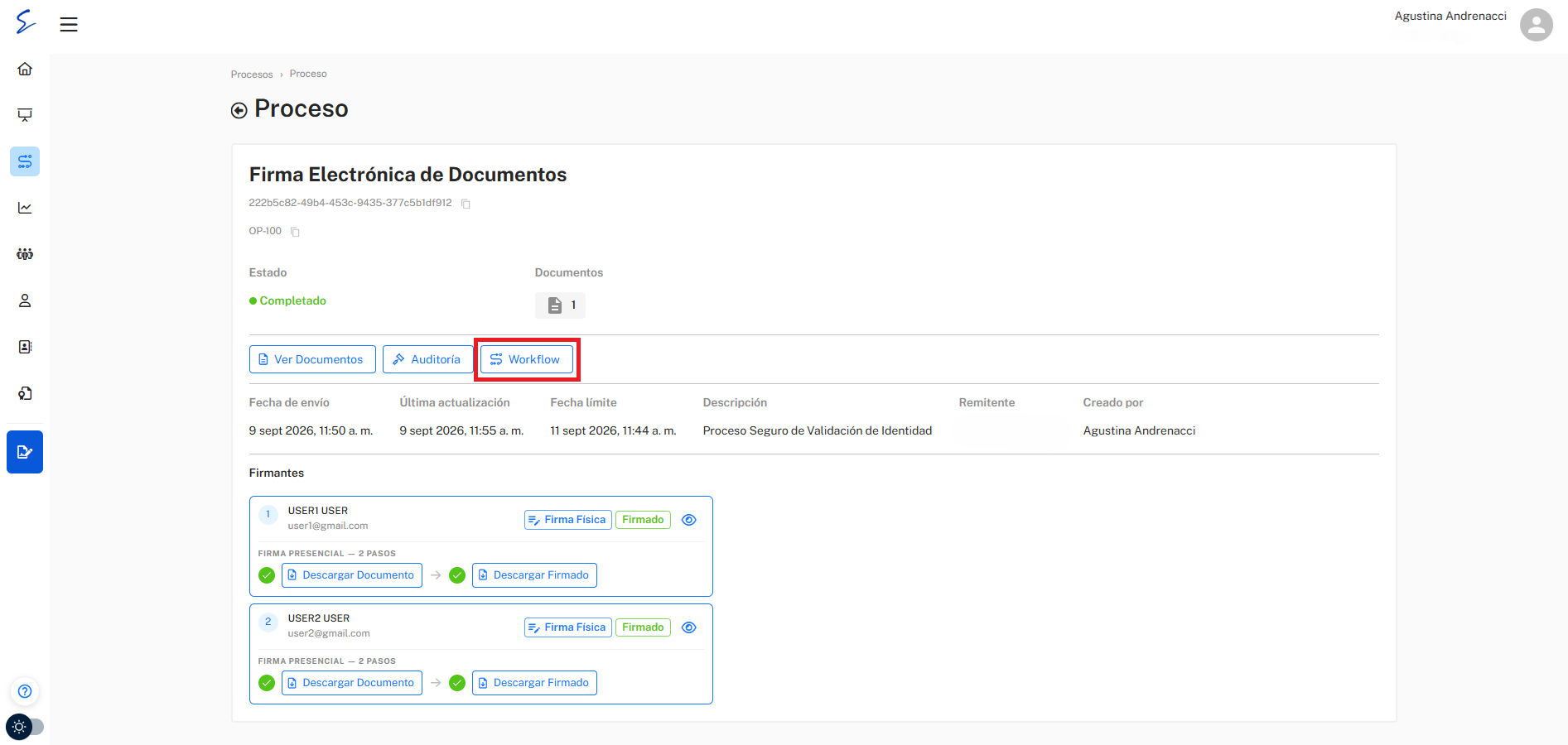Click Firmado status badge for USER1
Viewport: 1568px width, 745px height.
click(x=643, y=520)
